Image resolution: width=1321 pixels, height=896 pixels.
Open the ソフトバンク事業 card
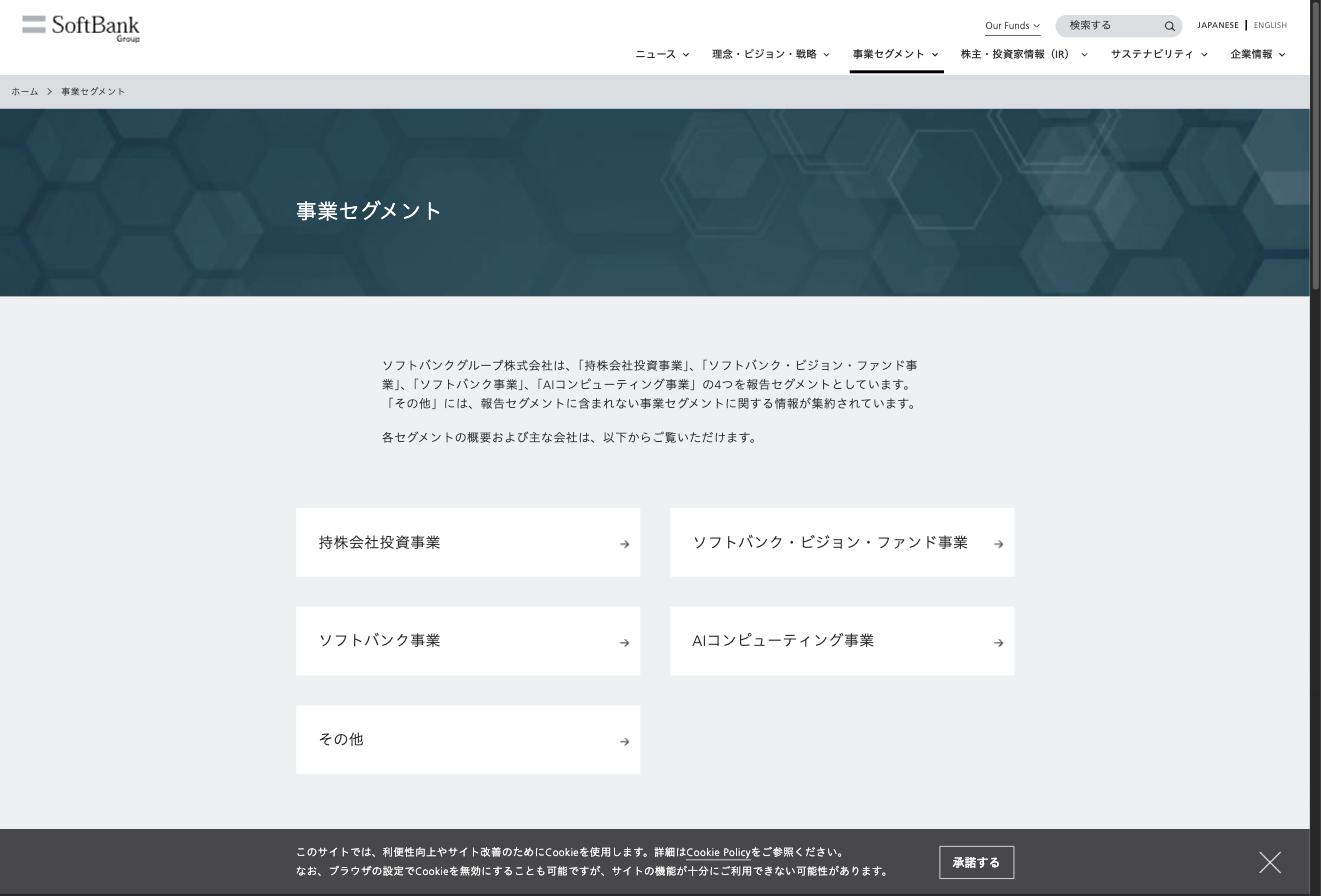tap(468, 641)
